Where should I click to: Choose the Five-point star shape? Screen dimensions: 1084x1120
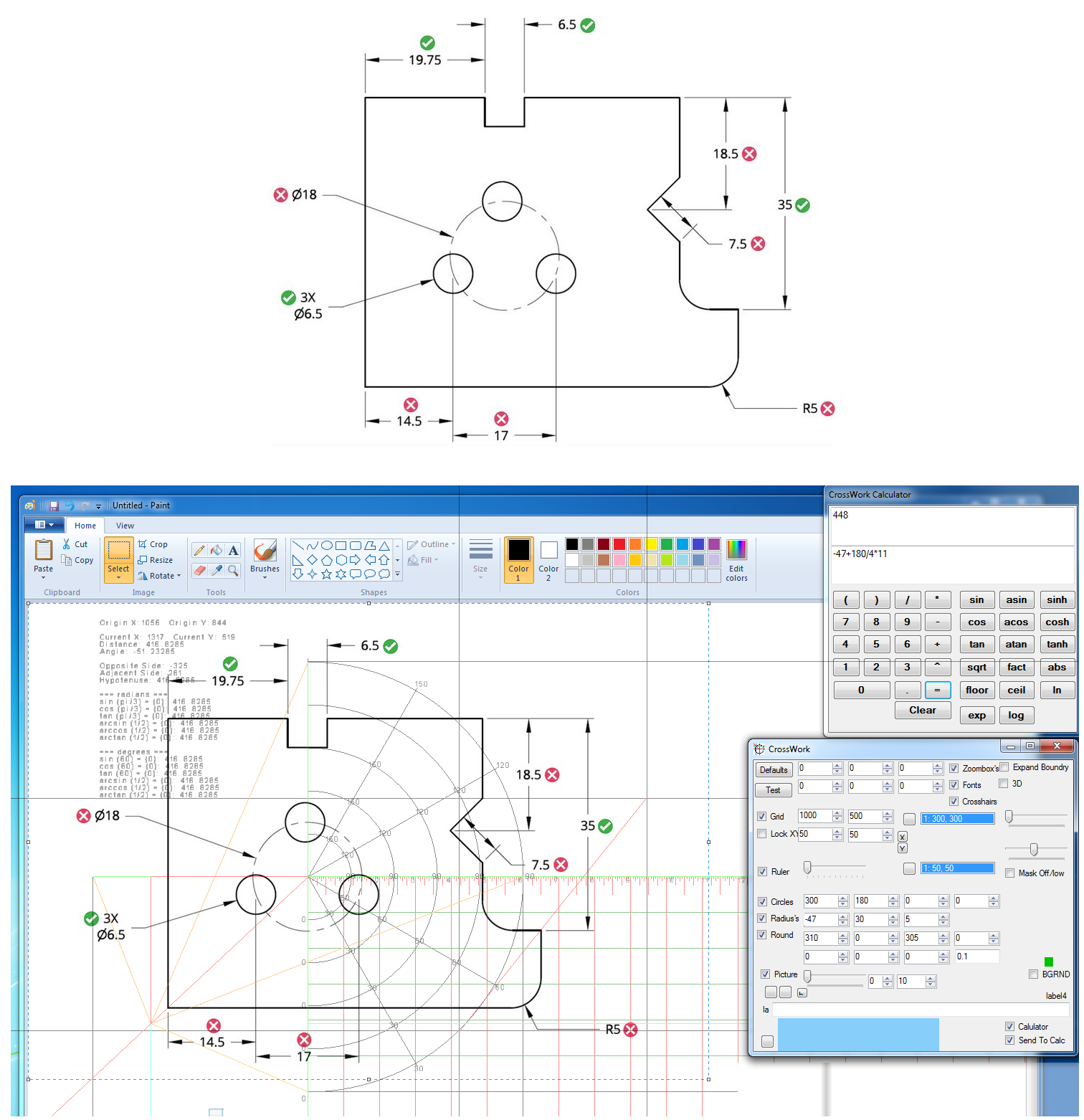point(326,574)
